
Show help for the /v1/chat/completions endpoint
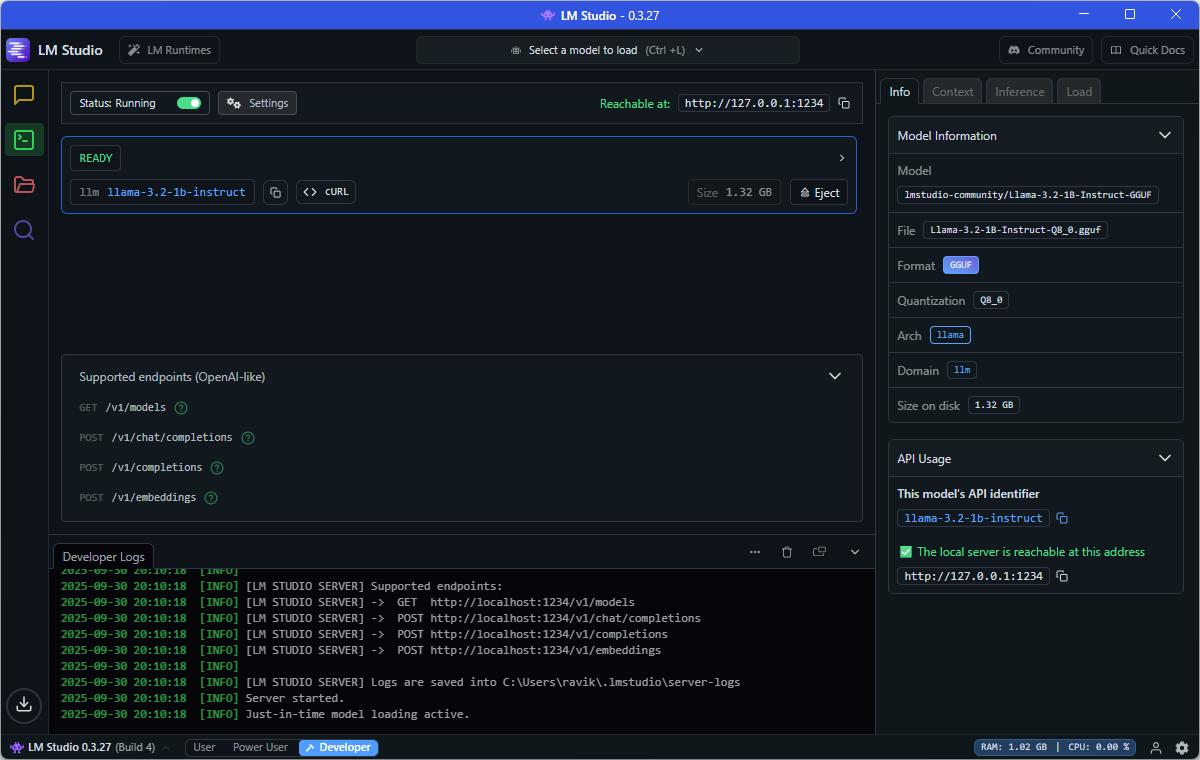(248, 438)
